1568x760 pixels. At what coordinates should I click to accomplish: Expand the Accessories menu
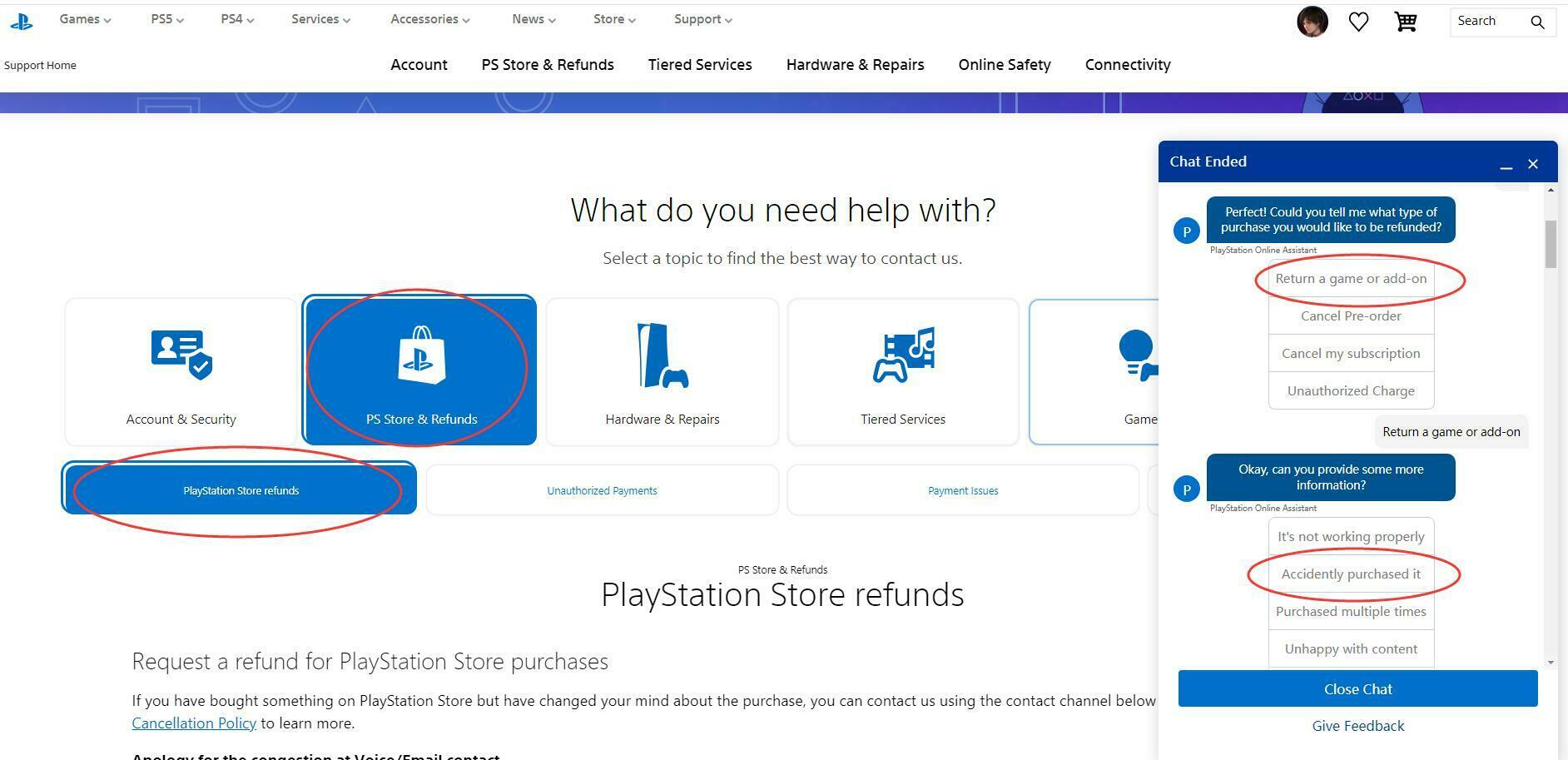point(430,19)
